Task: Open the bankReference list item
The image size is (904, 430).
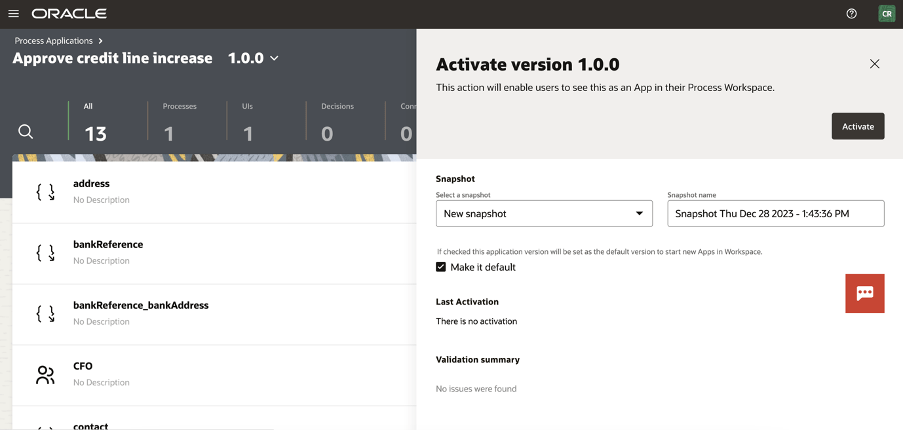Action: click(108, 244)
